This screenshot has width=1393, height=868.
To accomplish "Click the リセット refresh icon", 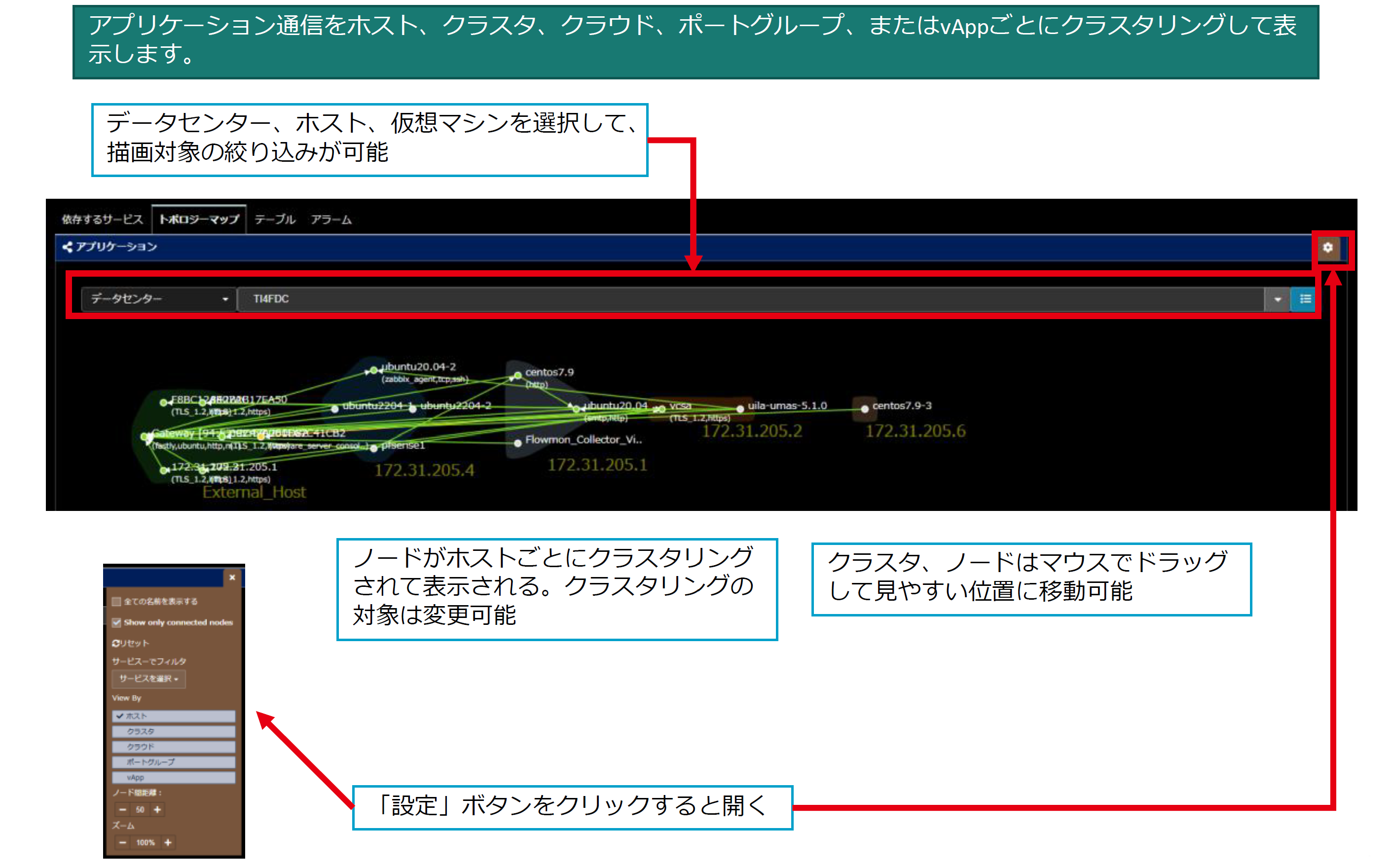I will [116, 644].
